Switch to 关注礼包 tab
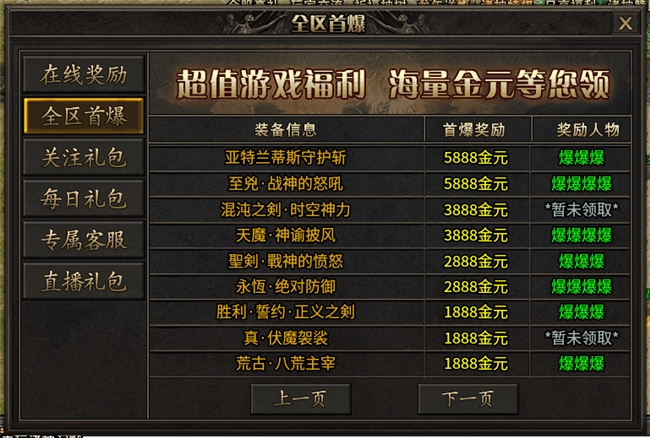This screenshot has width=650, height=438. (x=83, y=157)
